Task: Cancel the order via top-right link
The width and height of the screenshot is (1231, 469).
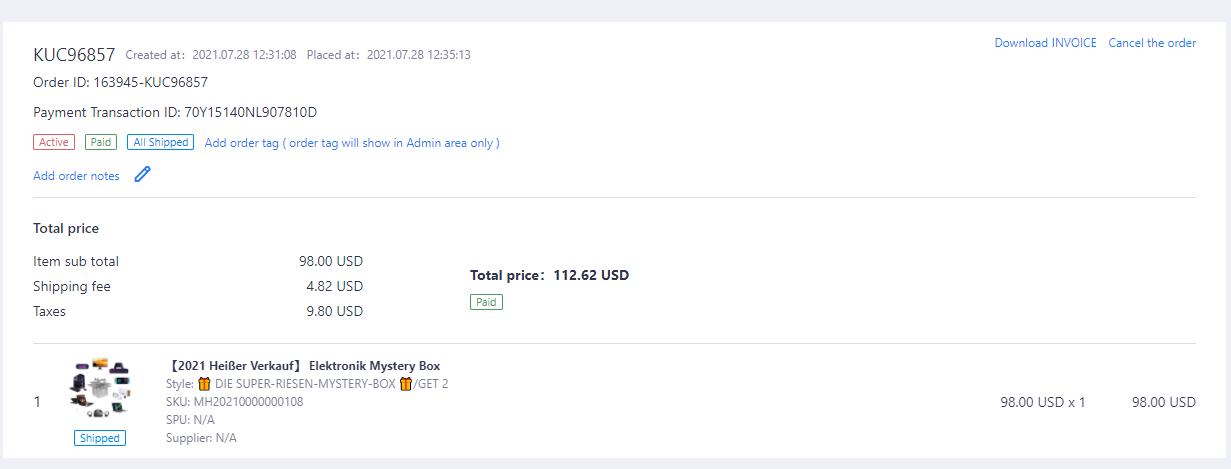Action: tap(1152, 43)
